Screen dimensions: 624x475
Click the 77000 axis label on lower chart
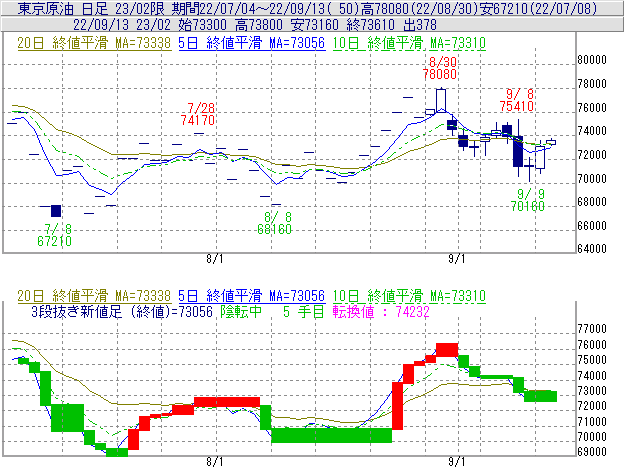(x=592, y=329)
